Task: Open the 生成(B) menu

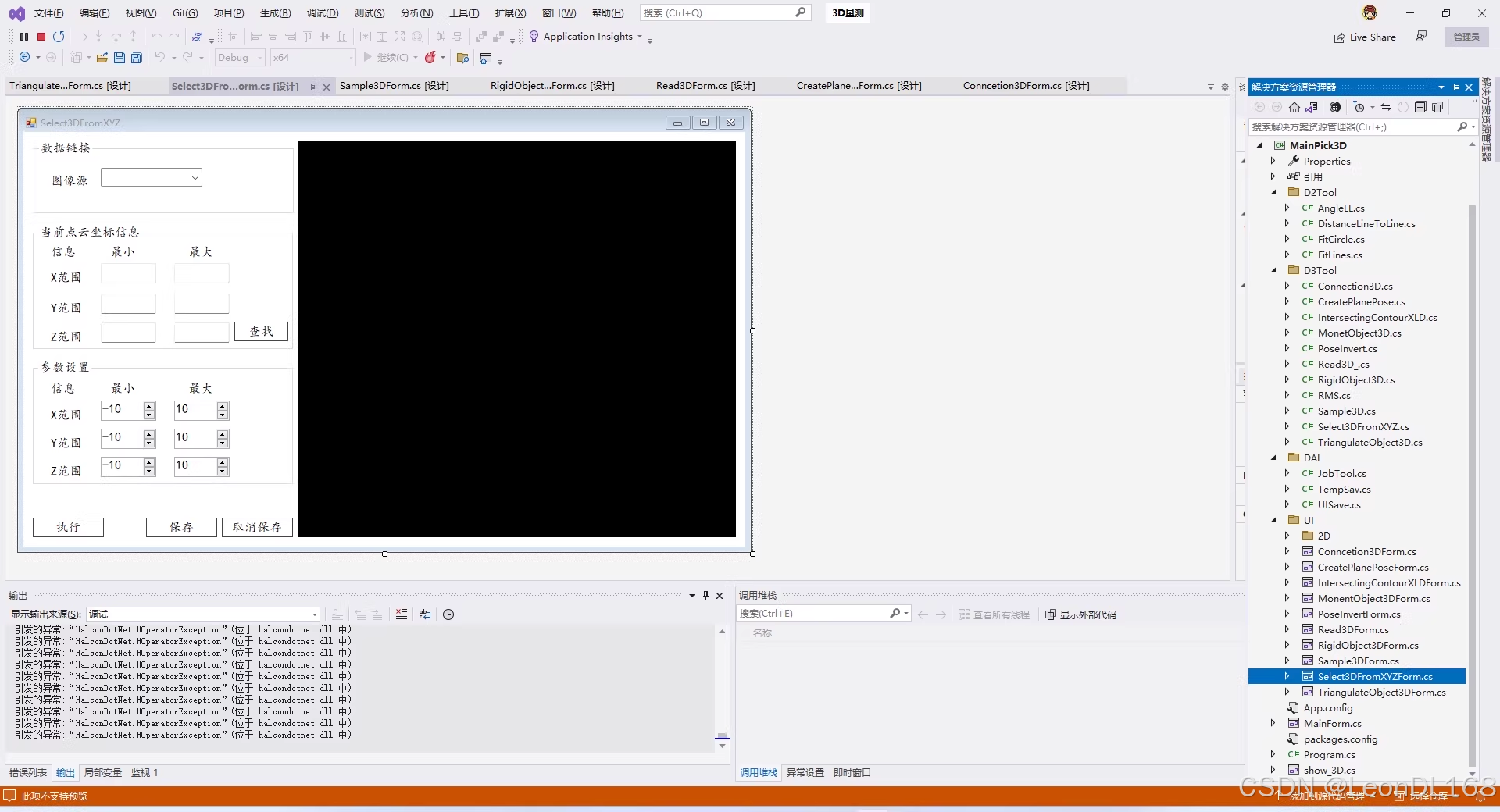Action: [275, 13]
